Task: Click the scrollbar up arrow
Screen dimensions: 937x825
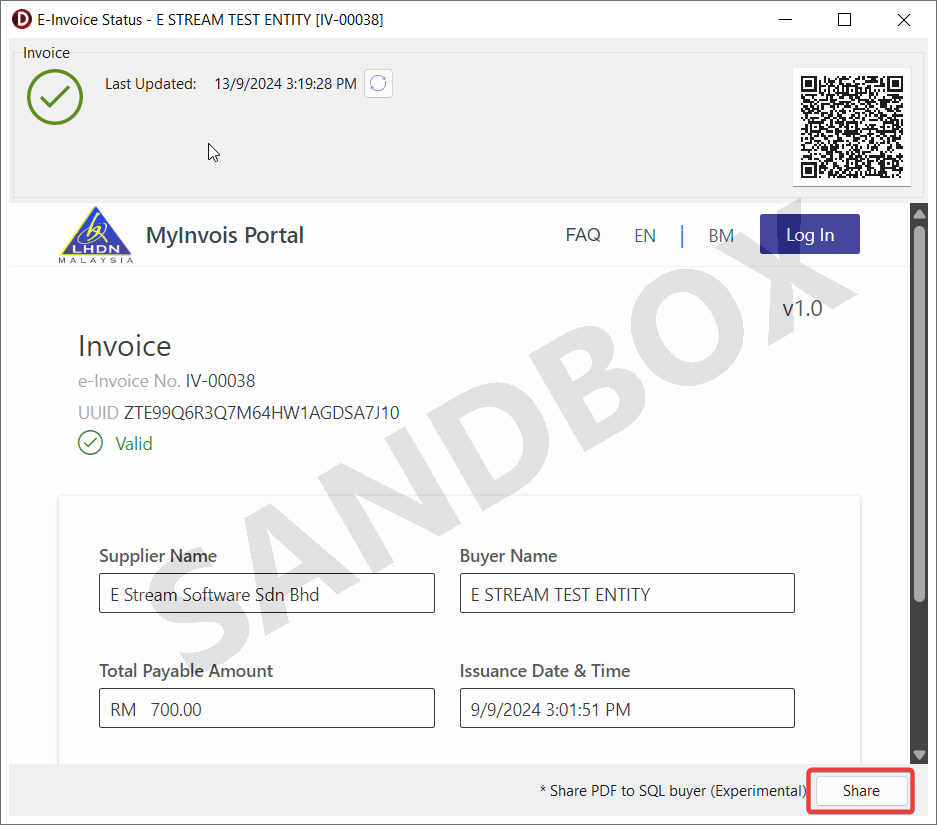Action: click(919, 214)
